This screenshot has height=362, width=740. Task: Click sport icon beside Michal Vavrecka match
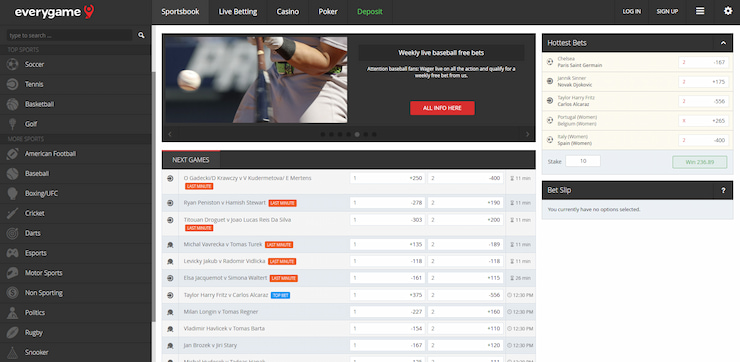170,245
